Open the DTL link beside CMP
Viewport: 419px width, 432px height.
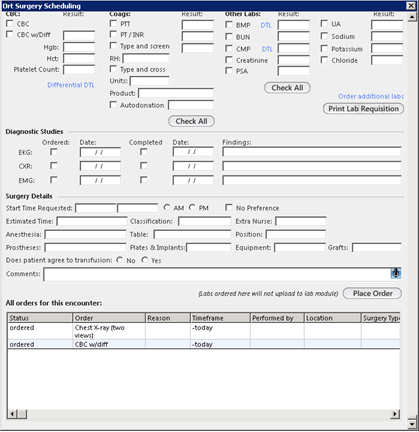pyautogui.click(x=267, y=49)
